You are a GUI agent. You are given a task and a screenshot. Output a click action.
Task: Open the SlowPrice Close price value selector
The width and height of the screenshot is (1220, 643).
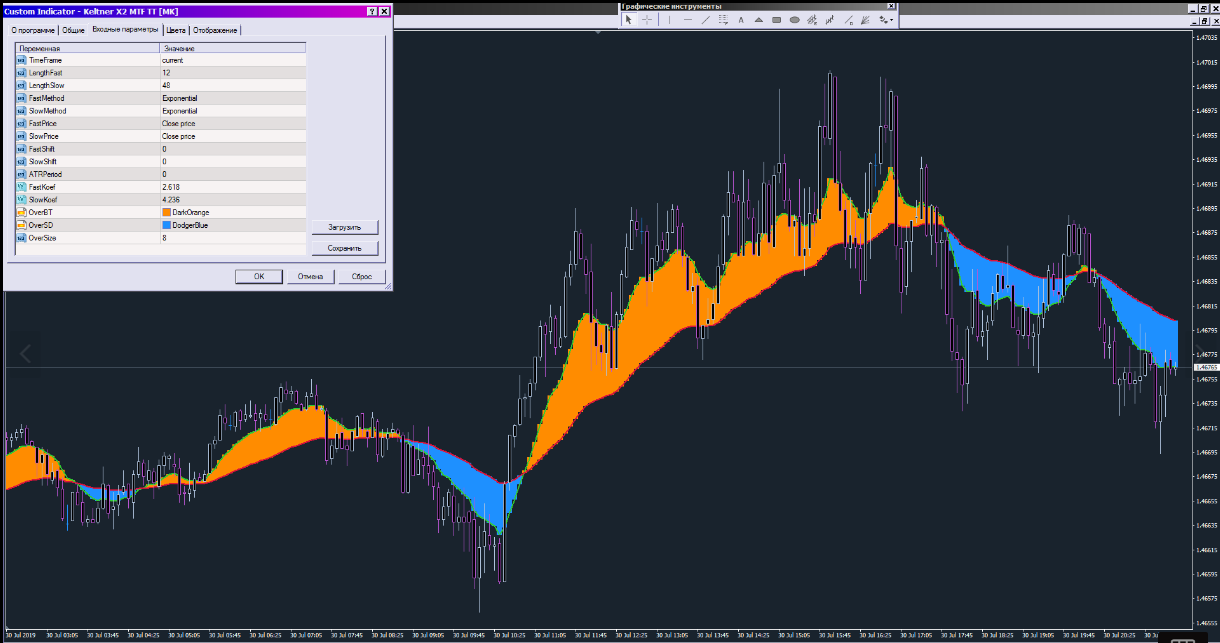[x=232, y=136]
